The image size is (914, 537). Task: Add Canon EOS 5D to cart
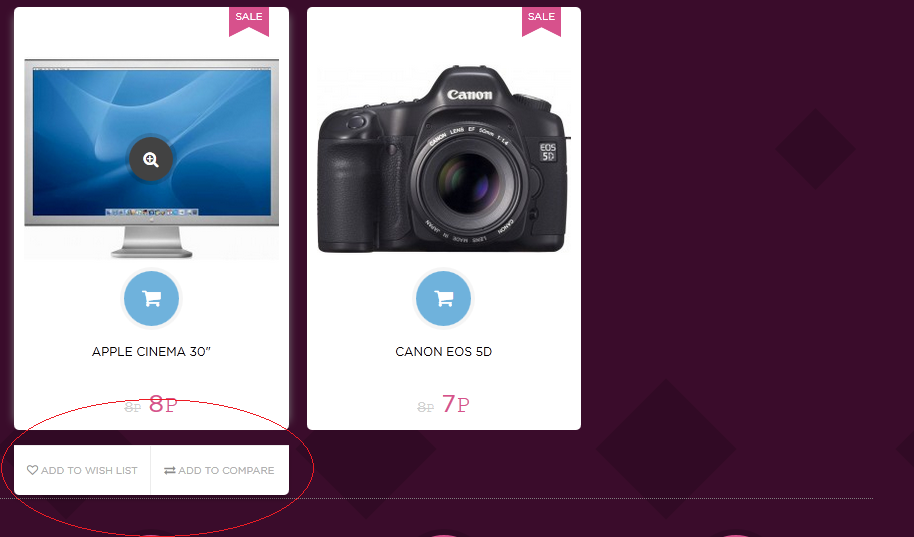[x=444, y=299]
